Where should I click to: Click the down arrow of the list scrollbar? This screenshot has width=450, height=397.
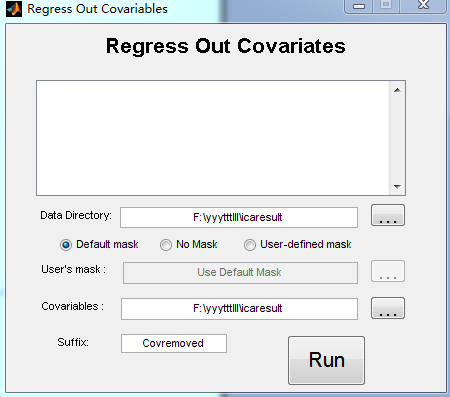click(x=397, y=187)
